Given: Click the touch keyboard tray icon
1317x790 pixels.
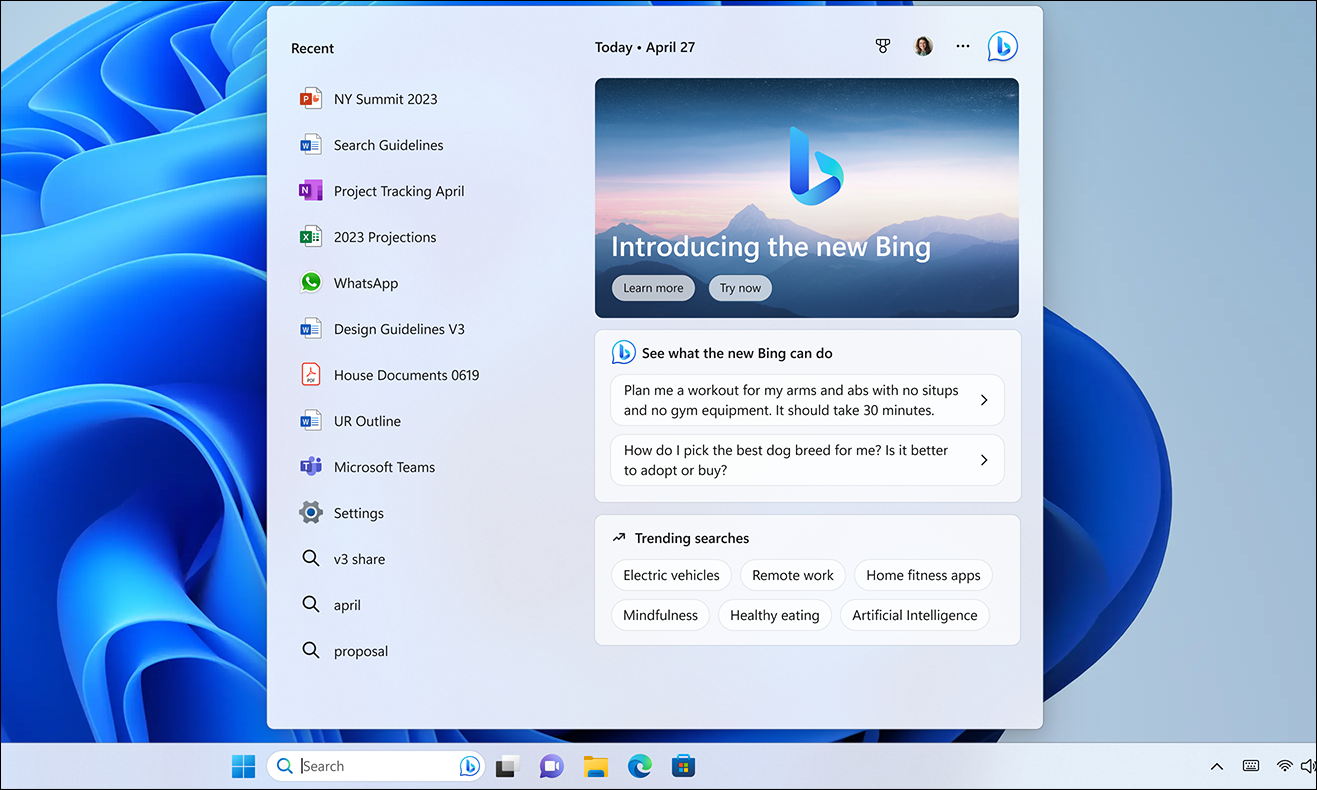Looking at the screenshot, I should pos(1251,766).
